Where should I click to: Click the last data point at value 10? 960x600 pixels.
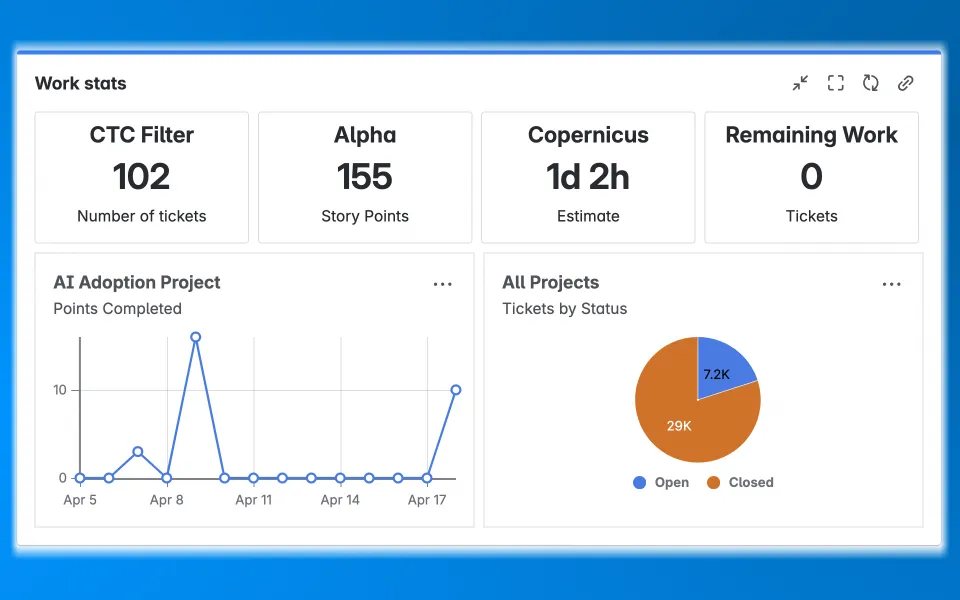[456, 390]
